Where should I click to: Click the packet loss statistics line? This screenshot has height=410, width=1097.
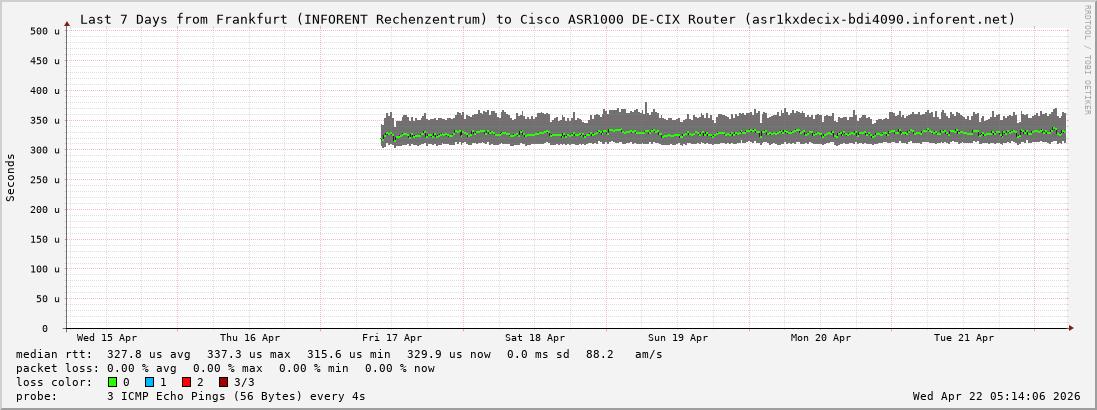[x=225, y=368]
